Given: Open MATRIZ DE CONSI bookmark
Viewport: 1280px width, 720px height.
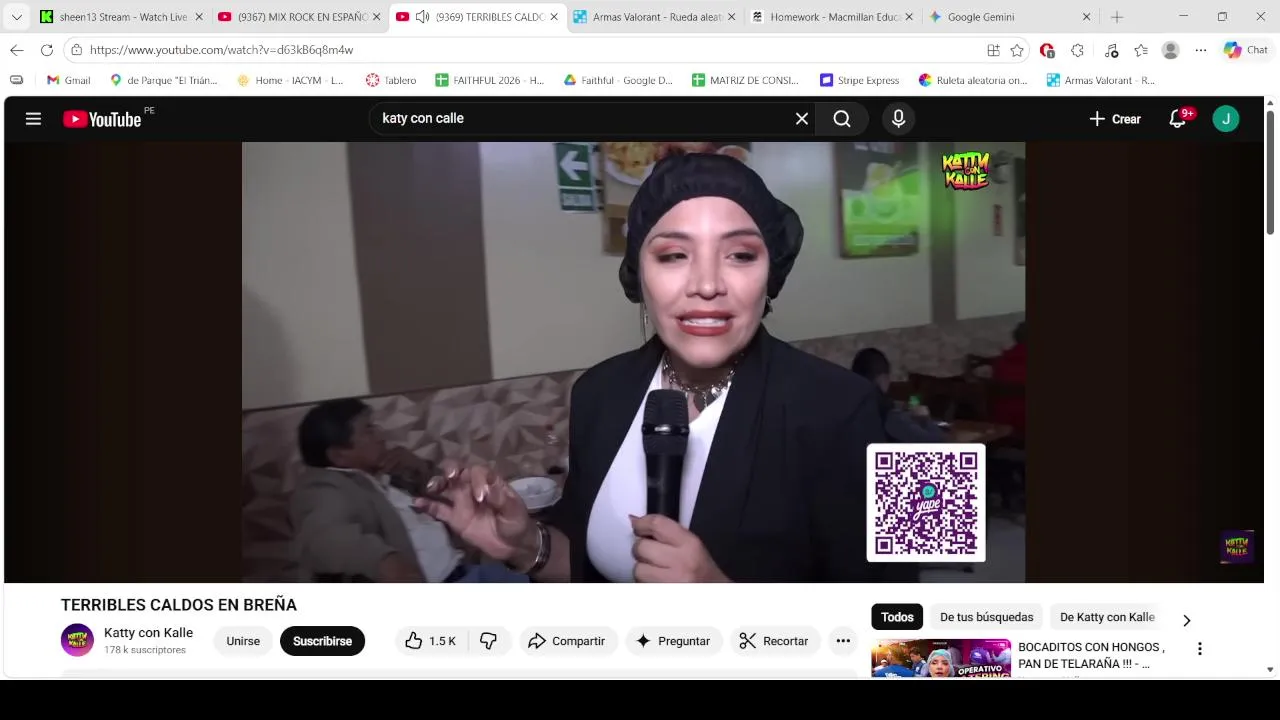Looking at the screenshot, I should click(x=745, y=80).
